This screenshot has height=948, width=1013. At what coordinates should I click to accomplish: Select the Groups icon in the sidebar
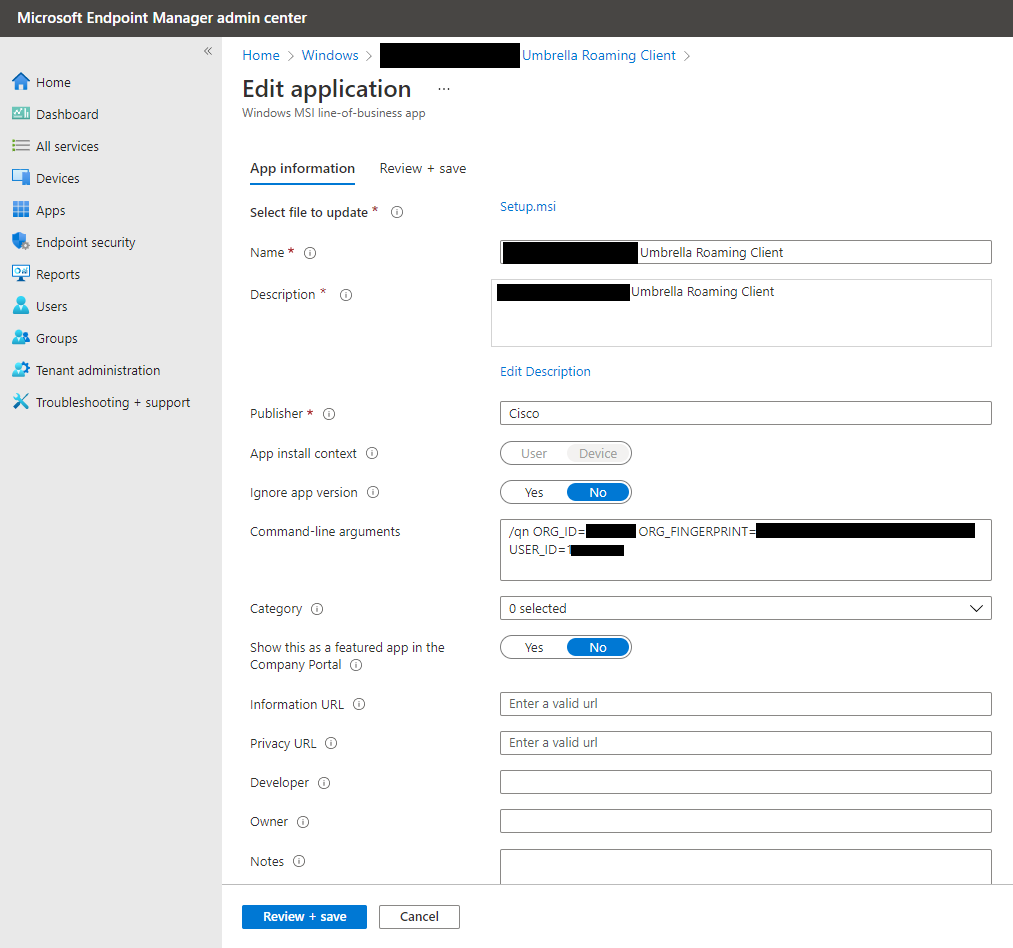(22, 337)
